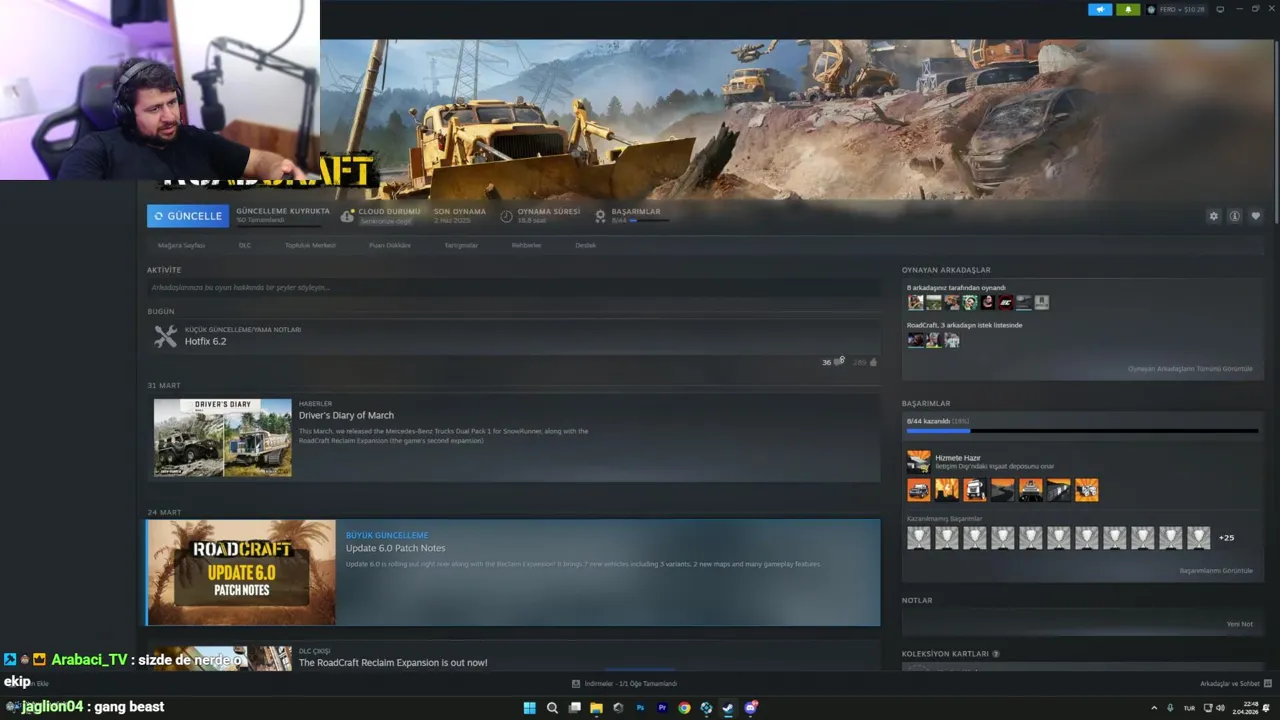This screenshot has height=720, width=1280.
Task: Open the game settings gear icon
Action: pyautogui.click(x=1214, y=216)
